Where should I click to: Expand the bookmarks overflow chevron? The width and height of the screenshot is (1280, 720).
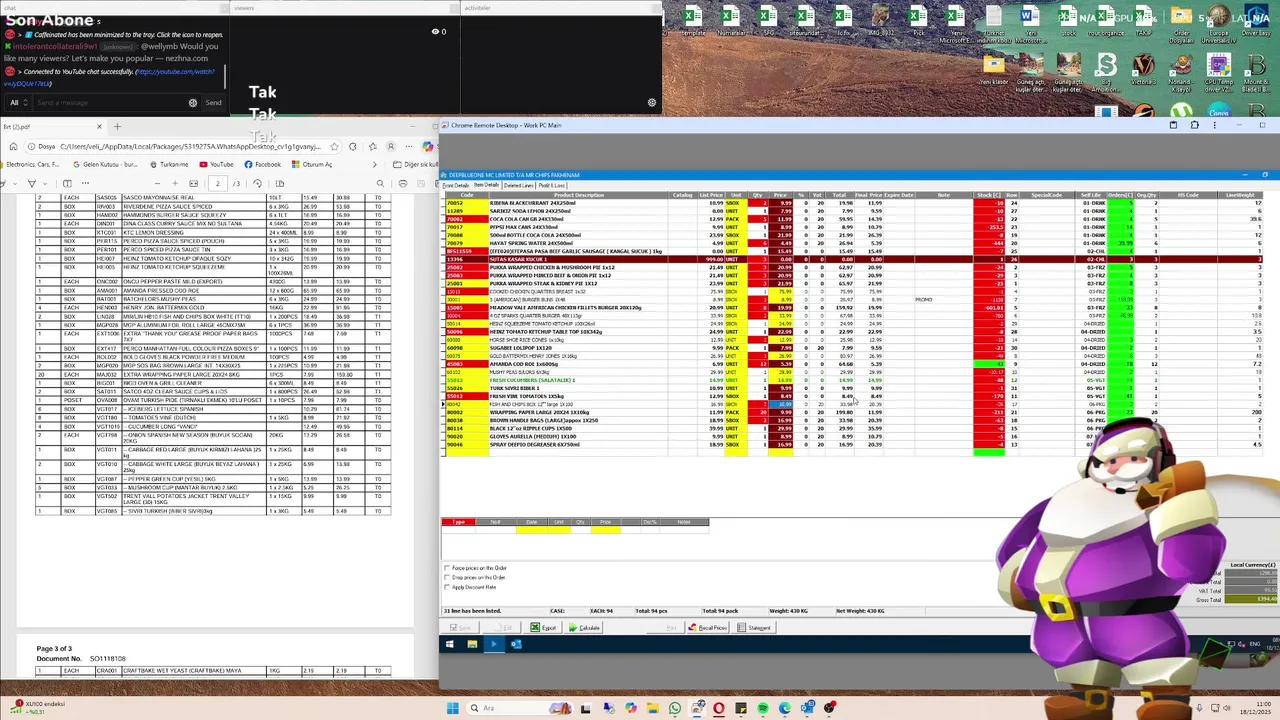376,164
